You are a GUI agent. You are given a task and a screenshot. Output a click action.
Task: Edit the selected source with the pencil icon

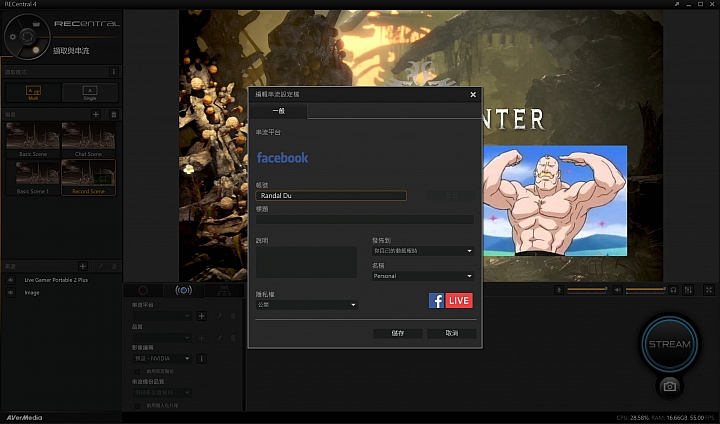101,266
